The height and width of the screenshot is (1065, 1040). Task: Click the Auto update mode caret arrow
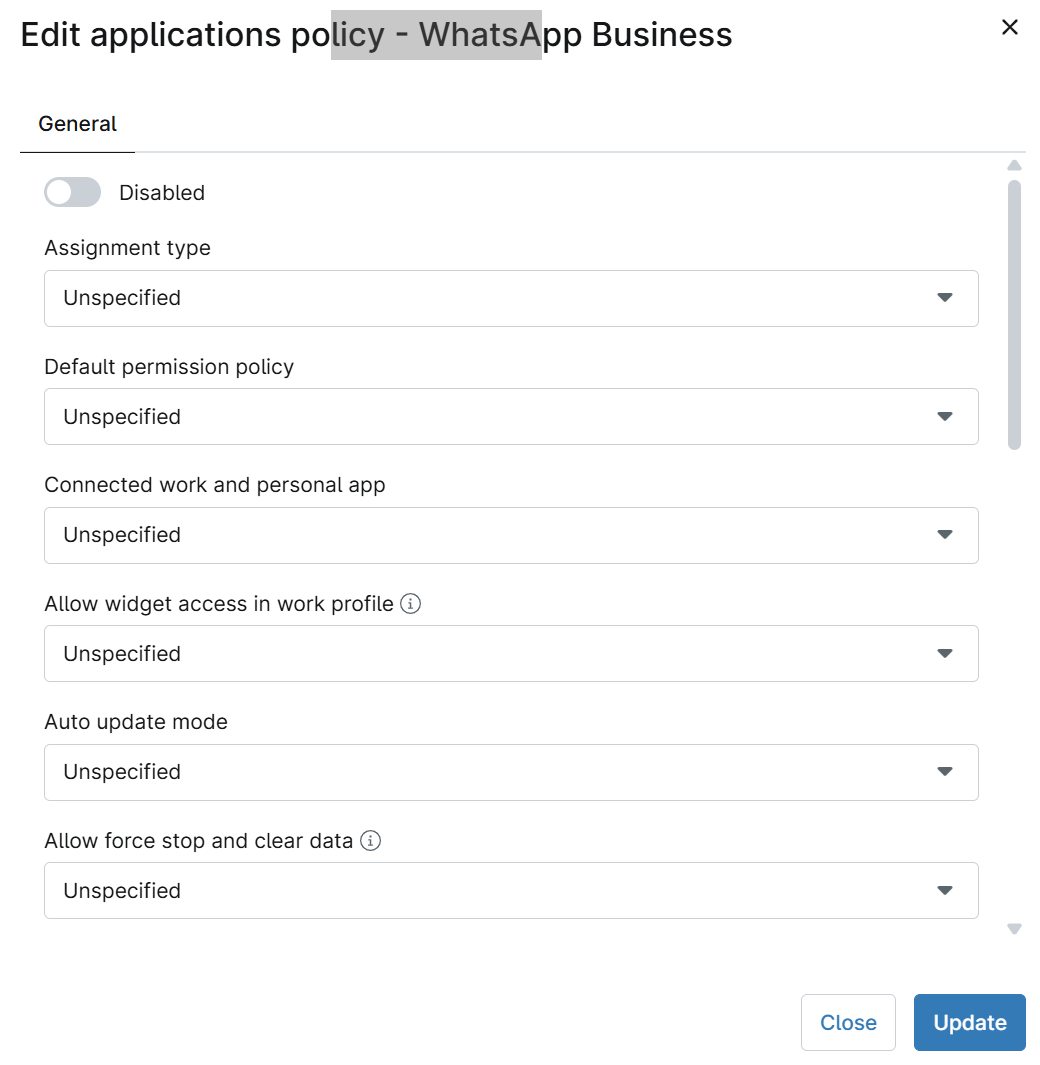tap(944, 772)
